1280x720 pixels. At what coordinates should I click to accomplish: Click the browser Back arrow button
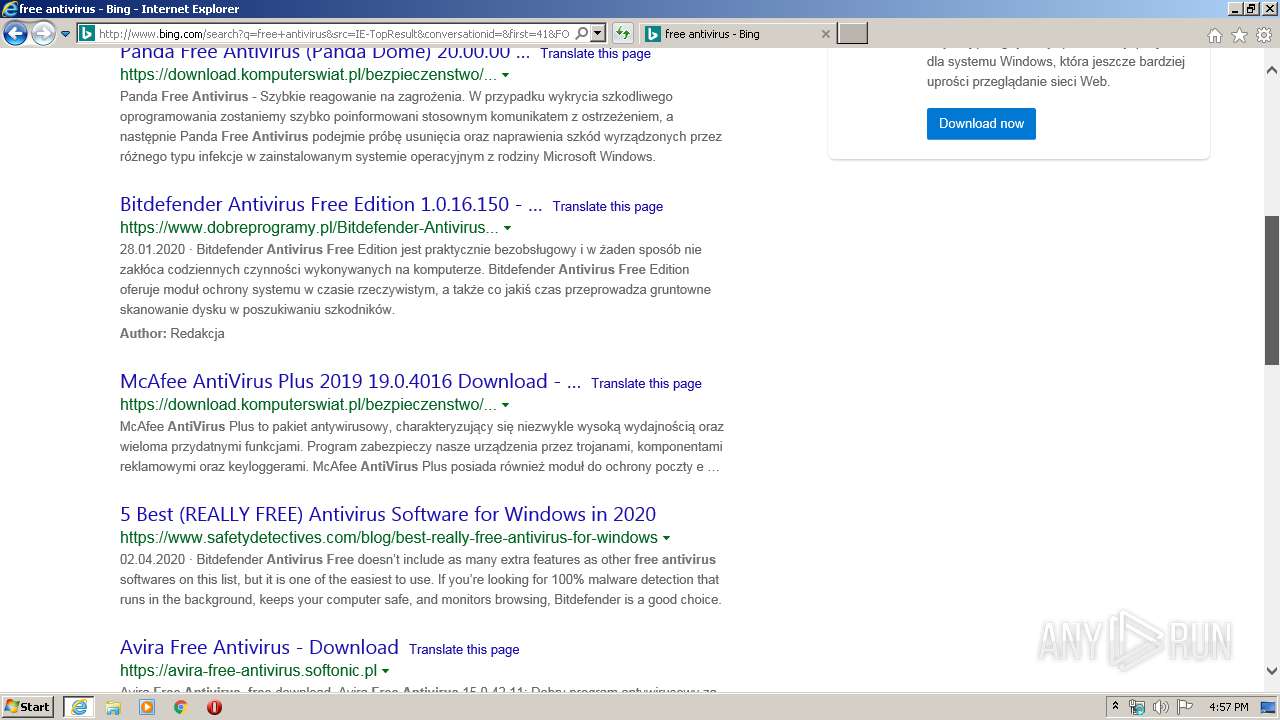[x=15, y=34]
